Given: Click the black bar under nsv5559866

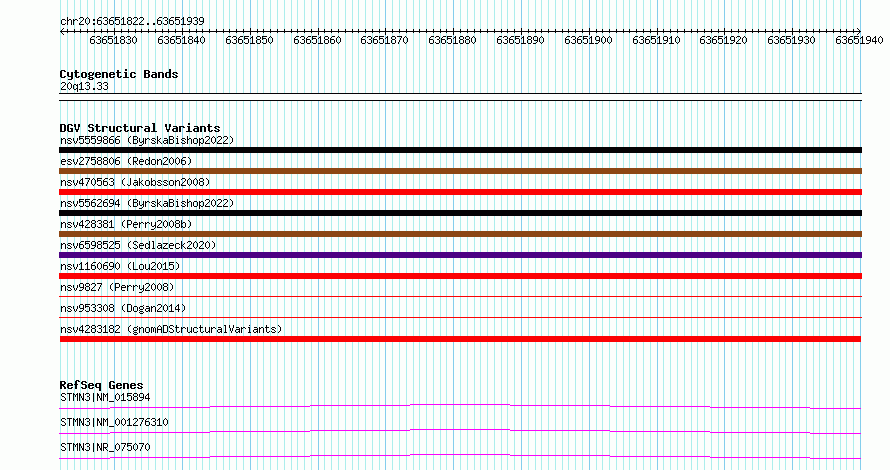Looking at the screenshot, I should pos(460,150).
